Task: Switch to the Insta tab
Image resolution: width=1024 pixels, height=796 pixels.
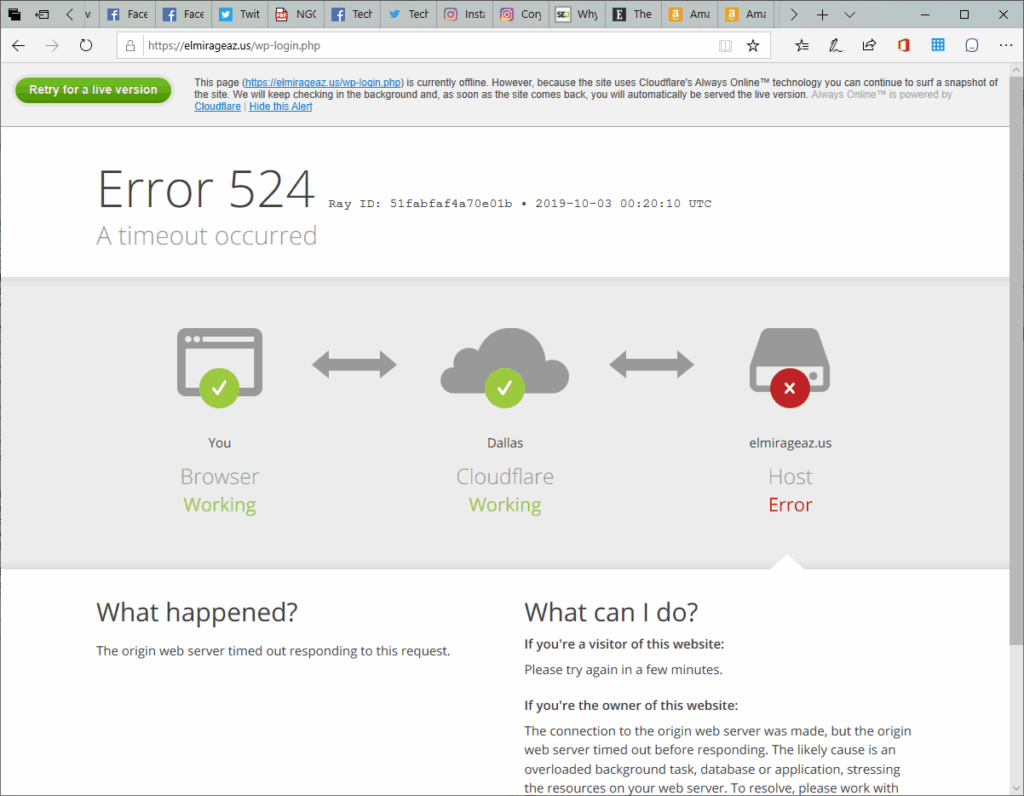Action: tap(464, 14)
